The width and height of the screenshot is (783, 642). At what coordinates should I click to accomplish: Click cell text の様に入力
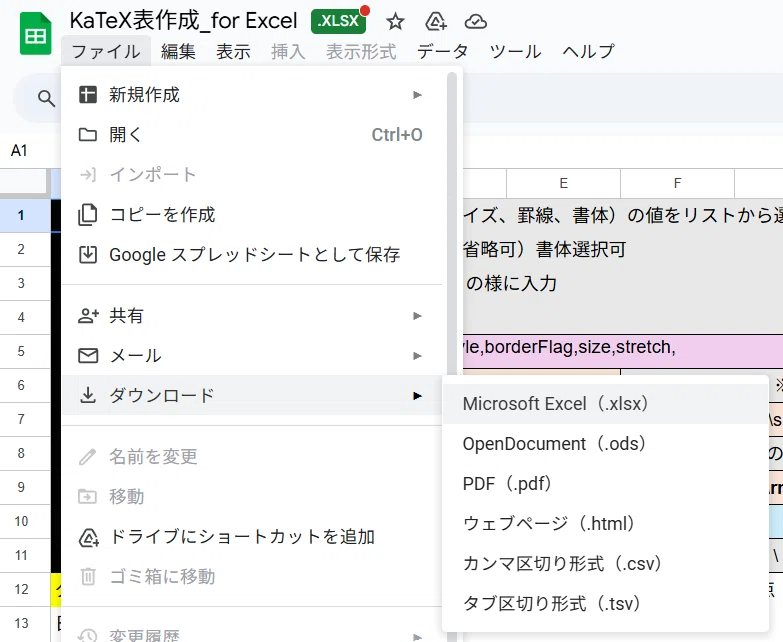pyautogui.click(x=511, y=283)
